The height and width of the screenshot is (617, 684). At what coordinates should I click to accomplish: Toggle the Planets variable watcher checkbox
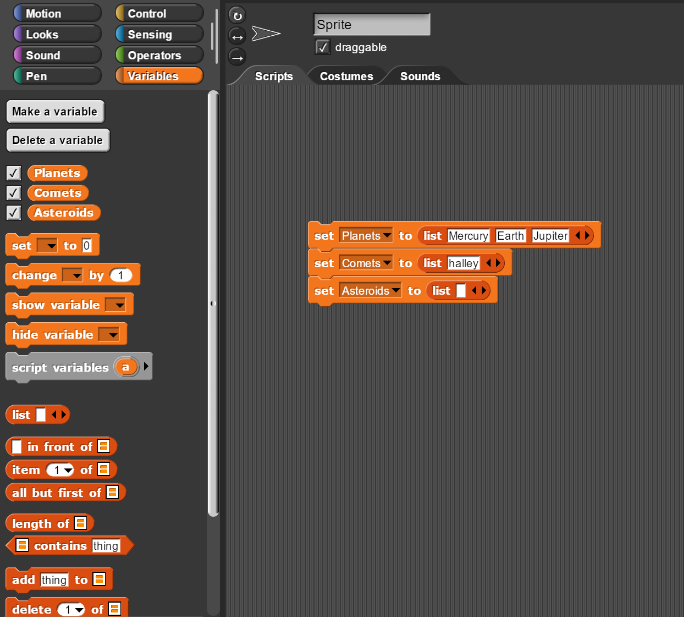pyautogui.click(x=14, y=173)
